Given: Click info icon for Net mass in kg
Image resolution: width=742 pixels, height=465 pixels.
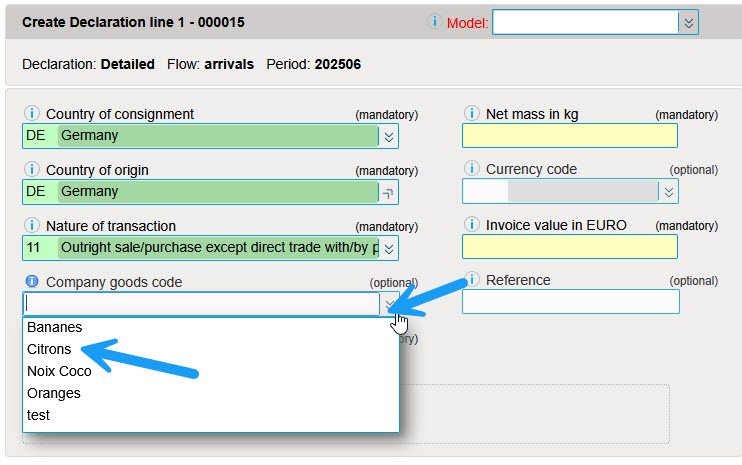Looking at the screenshot, I should 471,114.
